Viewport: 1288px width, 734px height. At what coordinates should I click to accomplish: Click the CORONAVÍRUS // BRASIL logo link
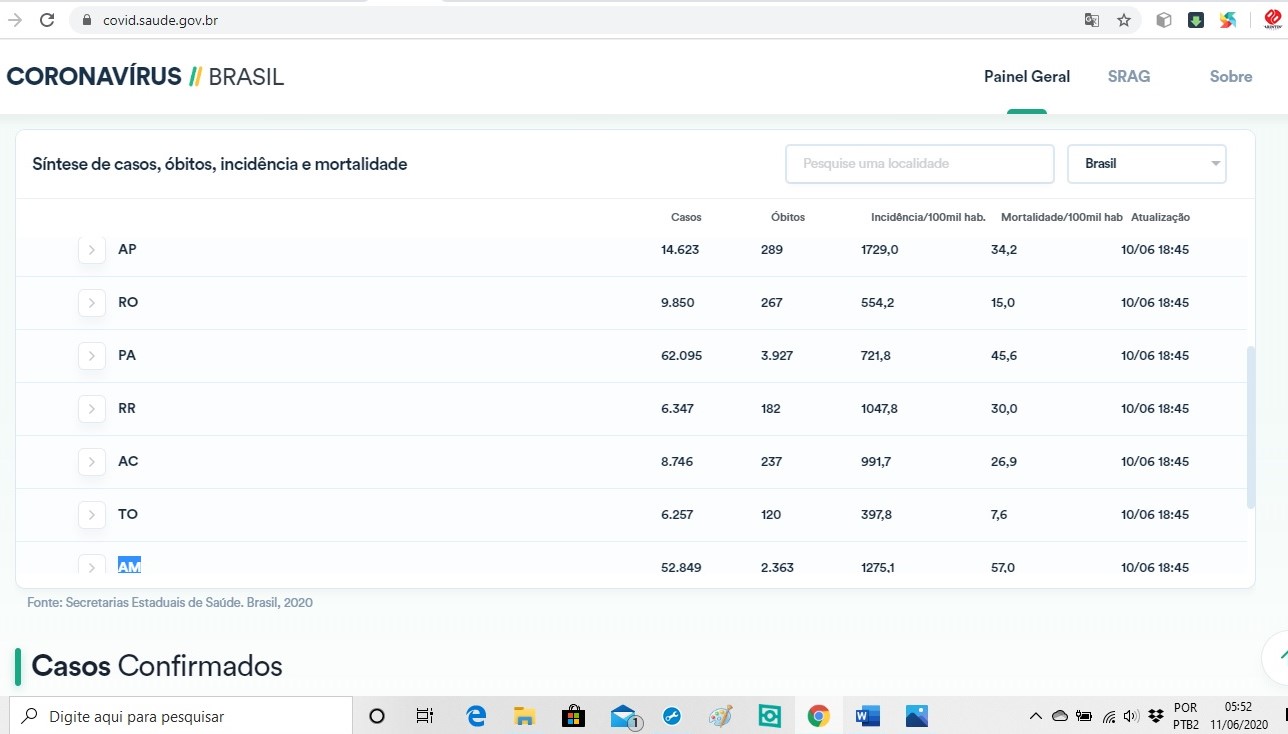[x=145, y=77]
